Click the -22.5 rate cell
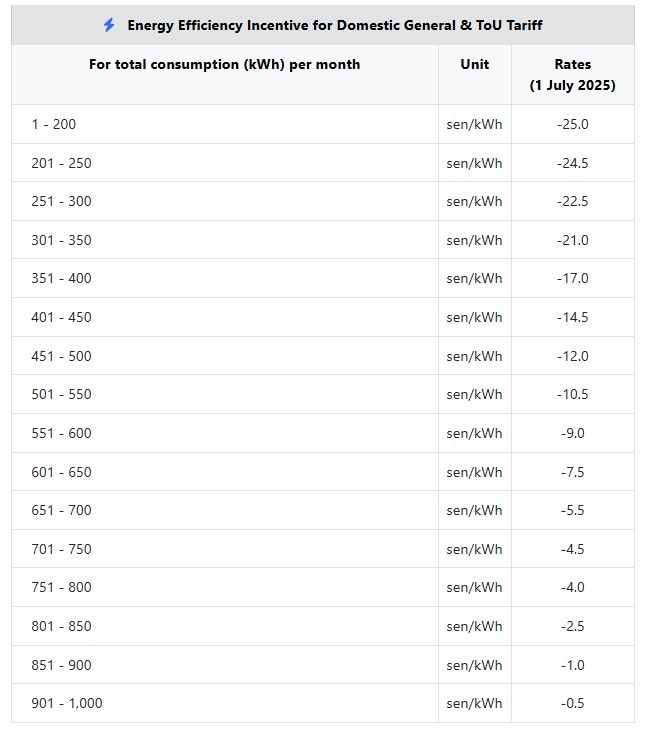 pos(572,201)
